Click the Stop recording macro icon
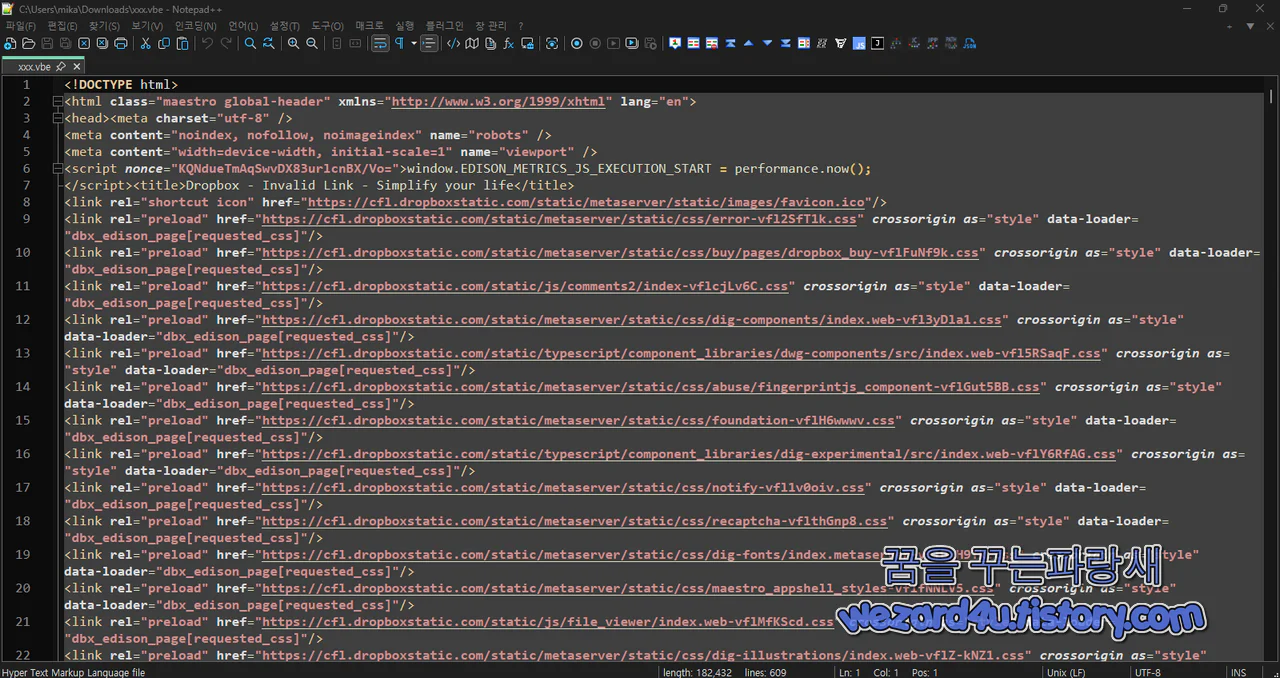The image size is (1280, 678). tap(595, 44)
